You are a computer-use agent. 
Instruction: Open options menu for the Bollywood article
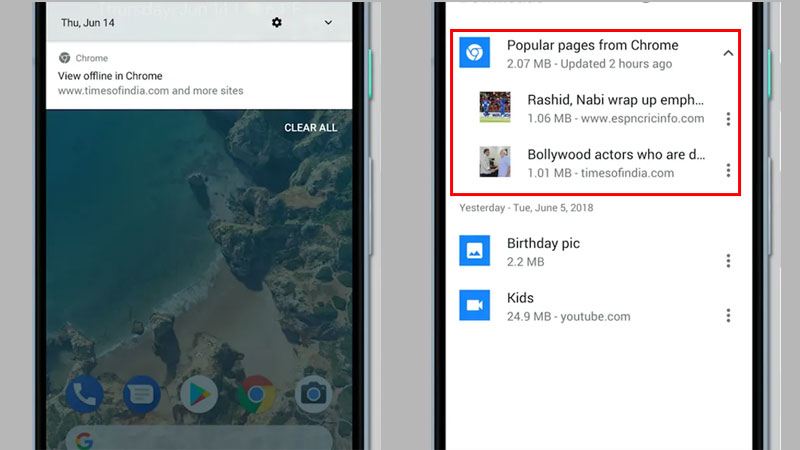pos(728,171)
